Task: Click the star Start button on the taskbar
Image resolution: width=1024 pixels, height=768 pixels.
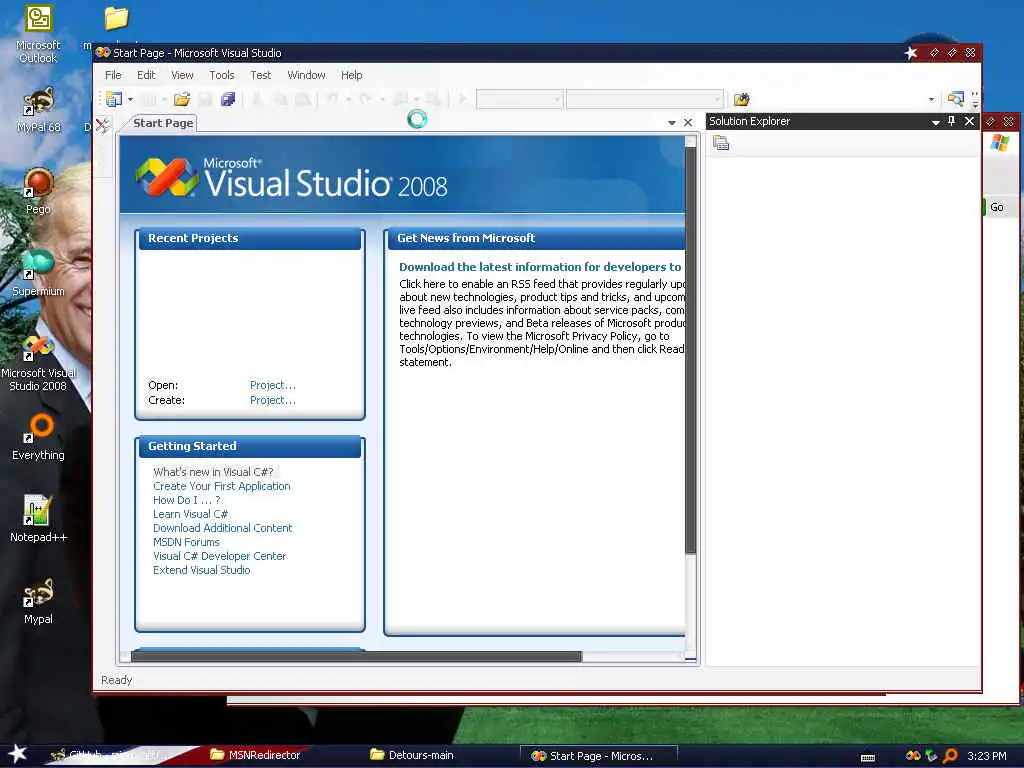Action: 18,754
